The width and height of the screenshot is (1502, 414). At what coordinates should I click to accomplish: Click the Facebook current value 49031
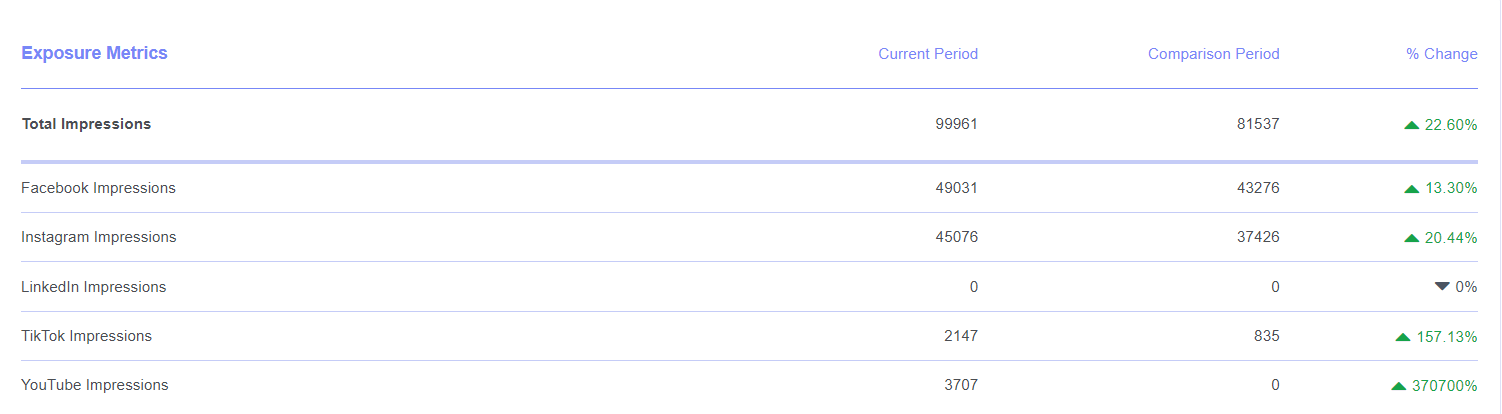click(x=956, y=188)
